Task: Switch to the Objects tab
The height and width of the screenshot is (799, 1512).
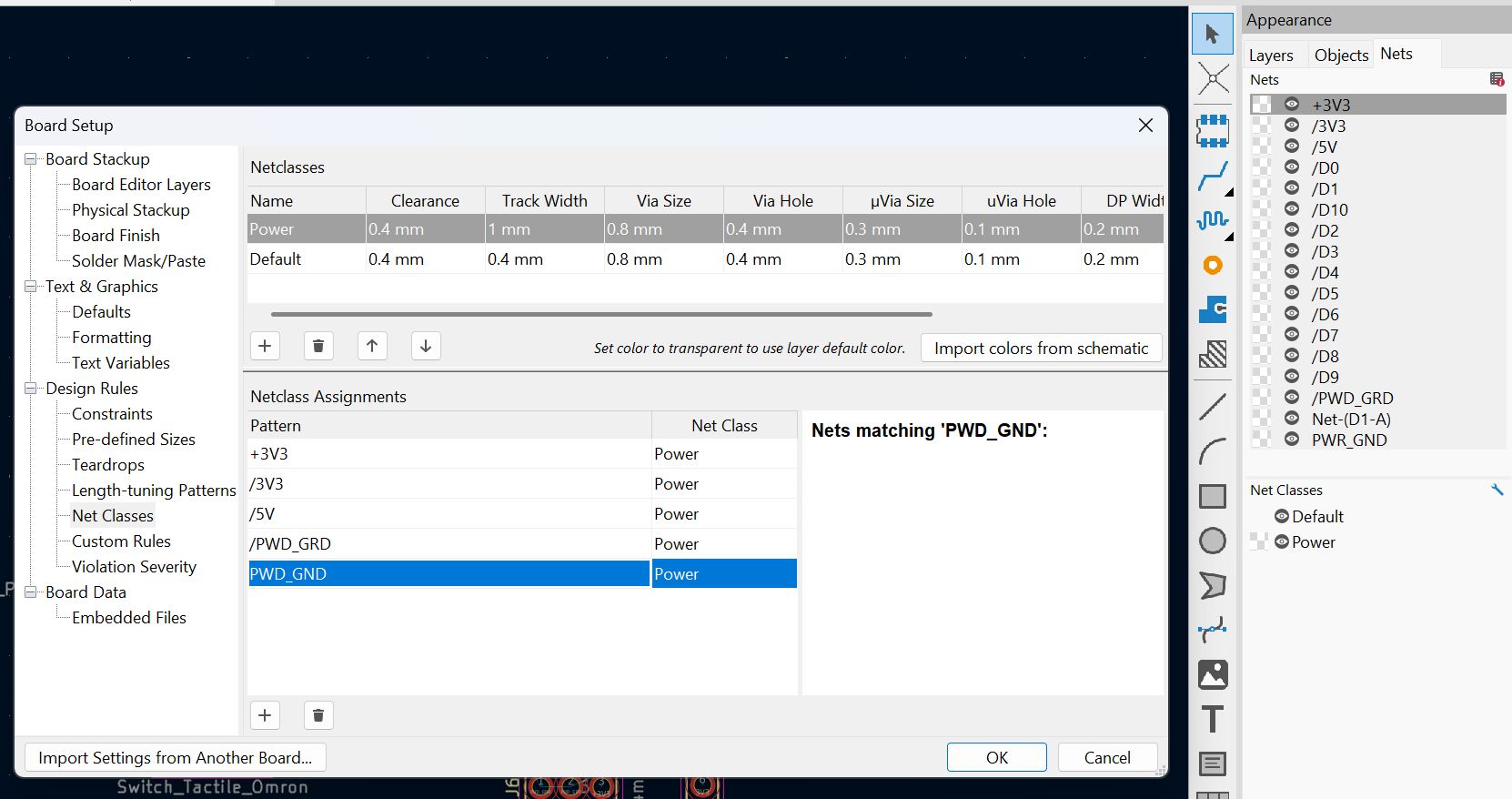Action: coord(1341,55)
